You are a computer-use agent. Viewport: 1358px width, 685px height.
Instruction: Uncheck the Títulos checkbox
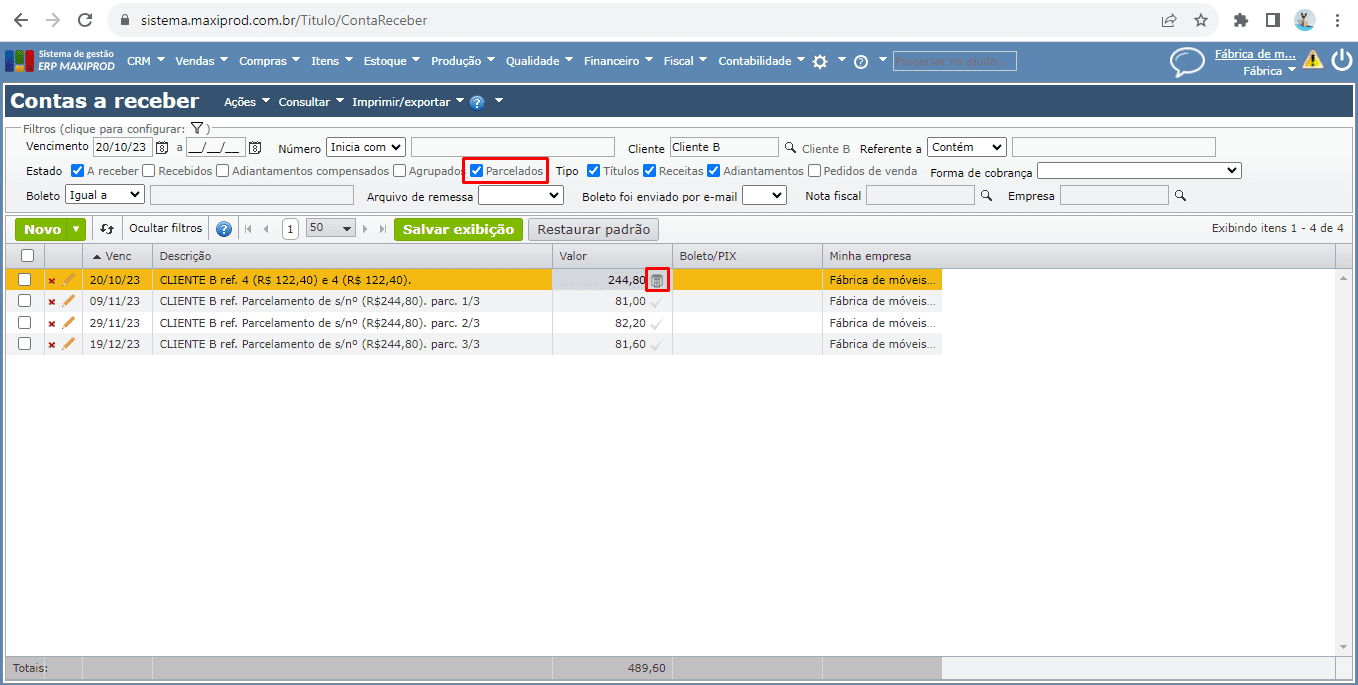click(594, 171)
